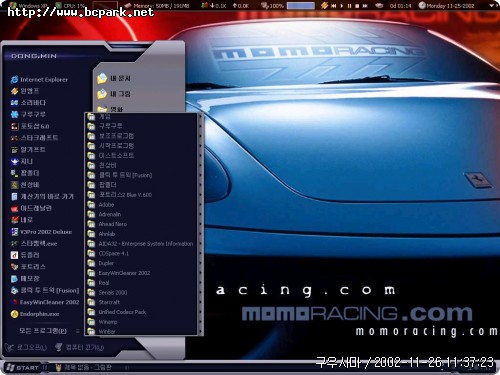Image resolution: width=500 pixels, height=375 pixels.
Task: Click the Memory indicator in the top bar
Action: pyautogui.click(x=157, y=6)
